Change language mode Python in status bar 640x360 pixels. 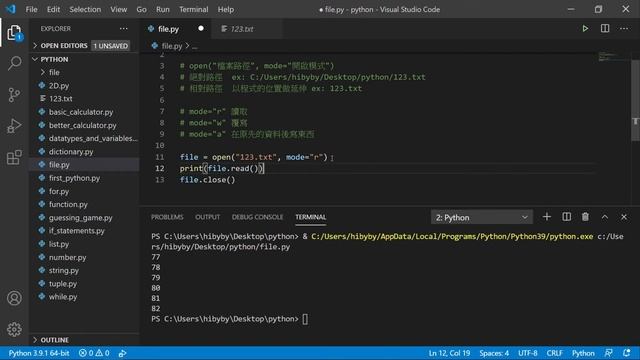pos(583,353)
